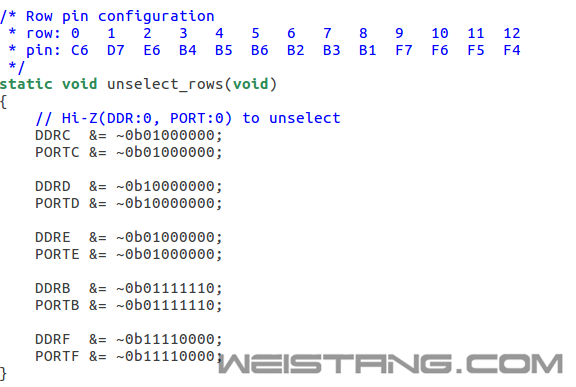Place cursor on DDRD statement
The width and height of the screenshot is (576, 387).
coord(129,186)
